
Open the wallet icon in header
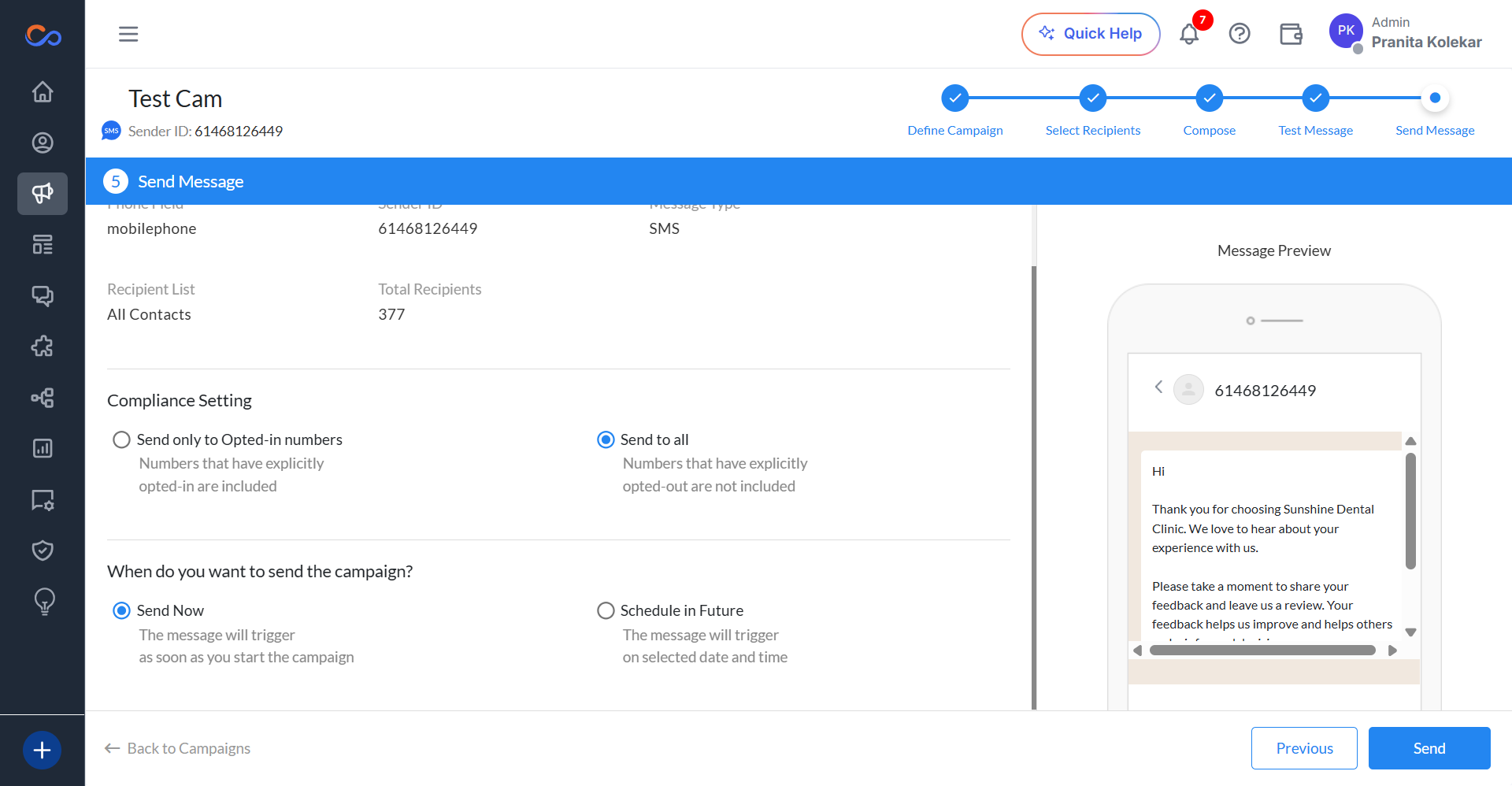coord(1291,34)
